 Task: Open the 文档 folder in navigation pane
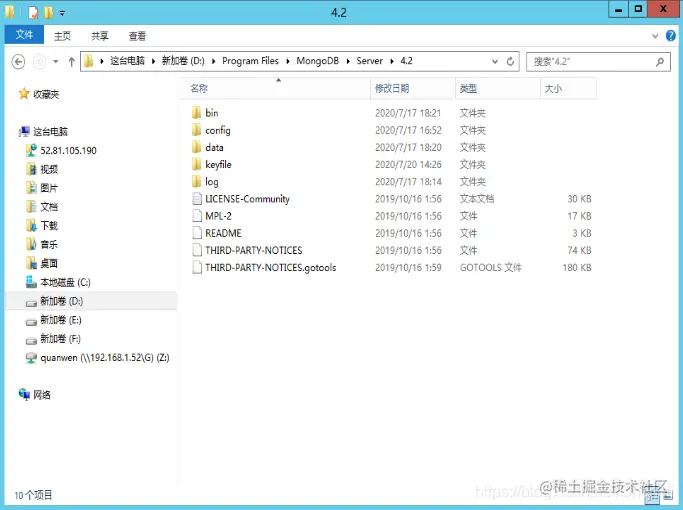point(49,207)
